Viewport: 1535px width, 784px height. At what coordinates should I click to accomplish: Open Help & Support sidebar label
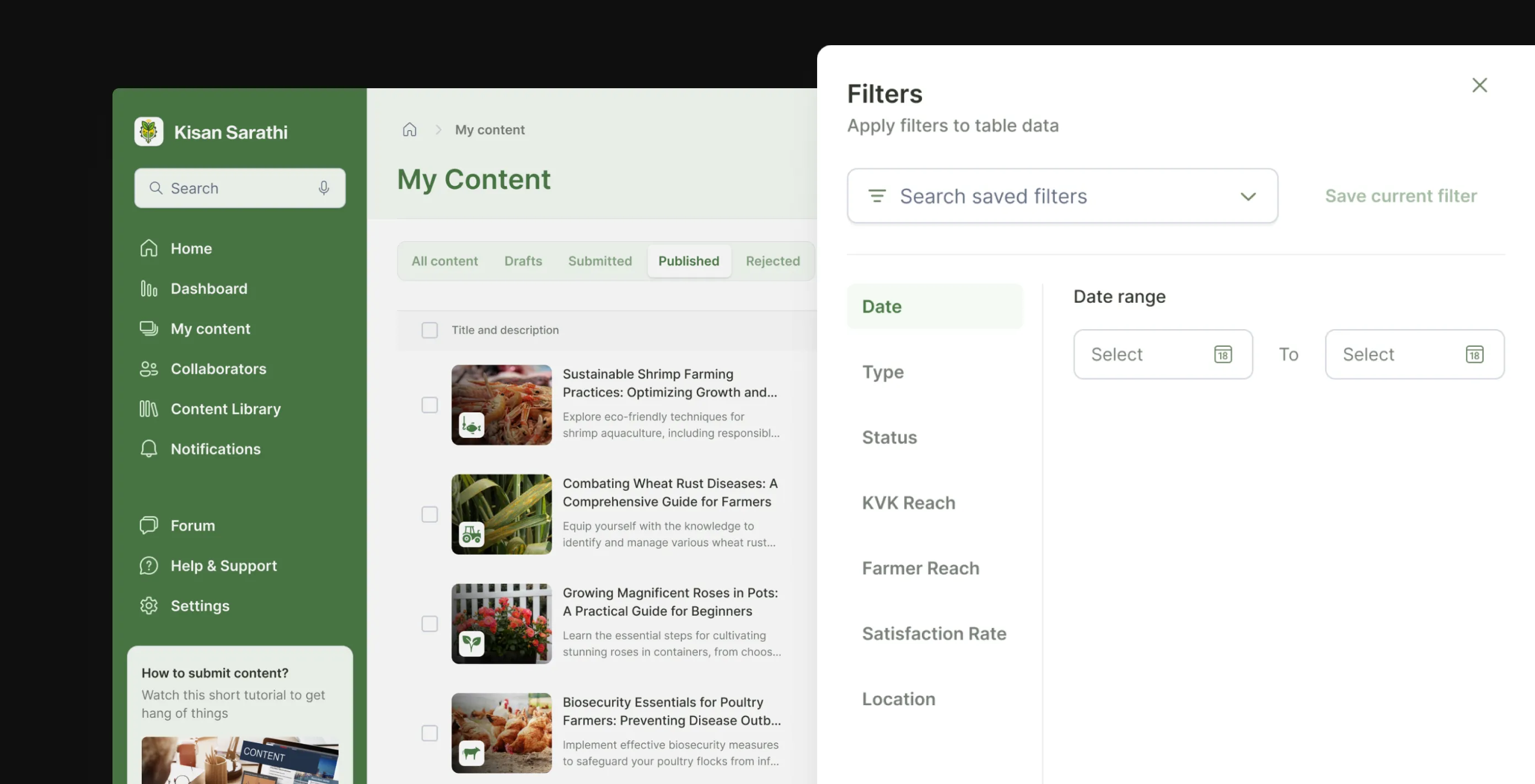pyautogui.click(x=223, y=565)
